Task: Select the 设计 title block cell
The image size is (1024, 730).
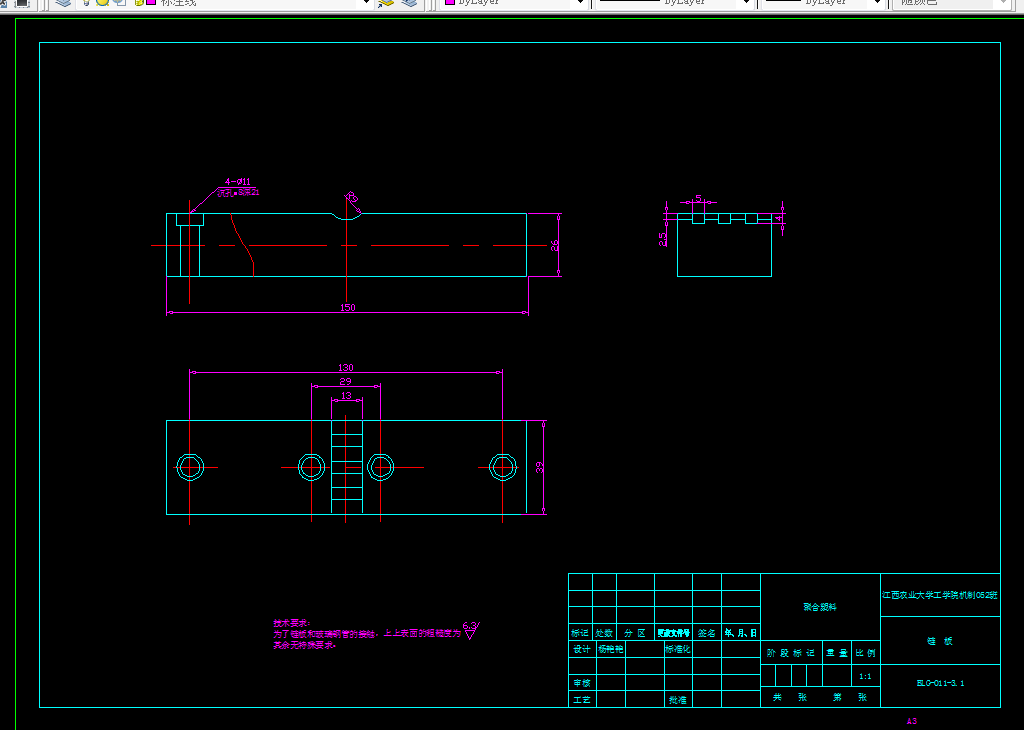Action: [x=582, y=649]
